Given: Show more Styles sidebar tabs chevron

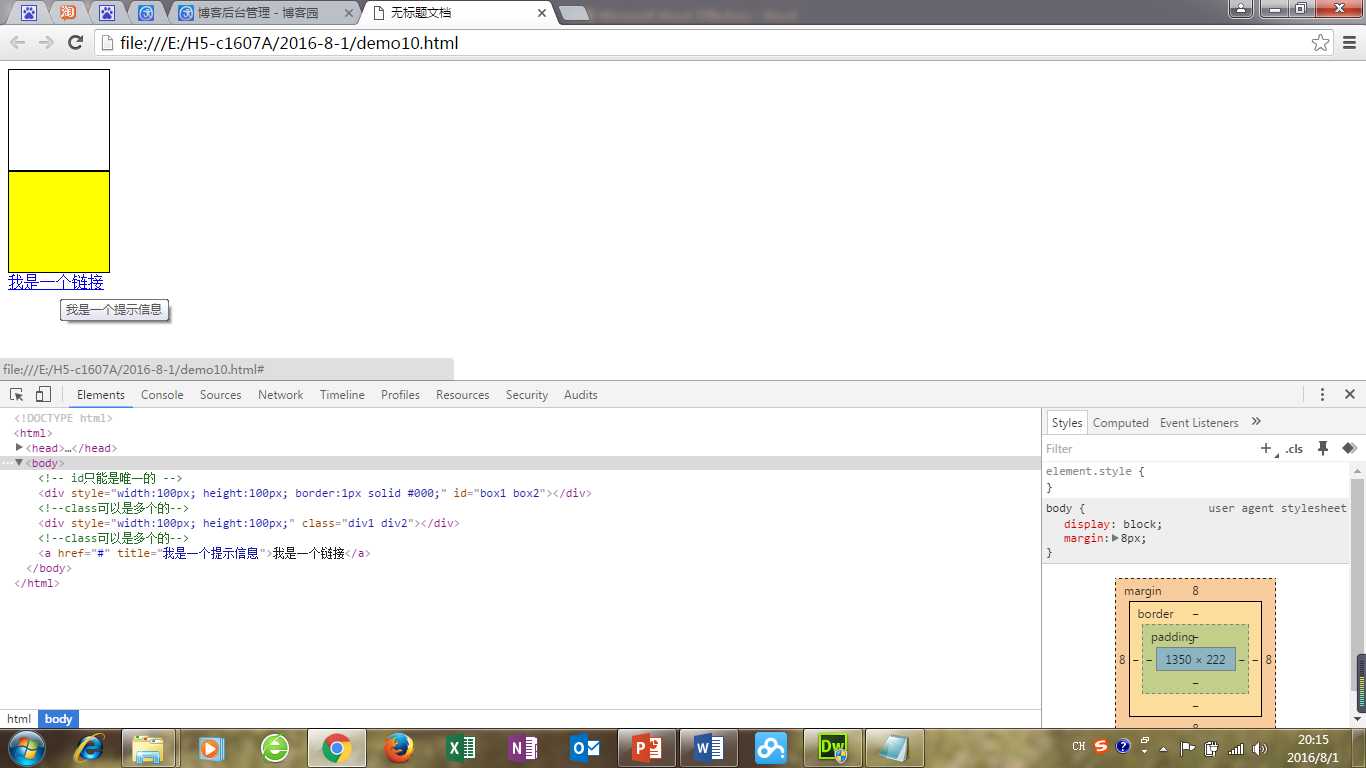Looking at the screenshot, I should pos(1256,421).
